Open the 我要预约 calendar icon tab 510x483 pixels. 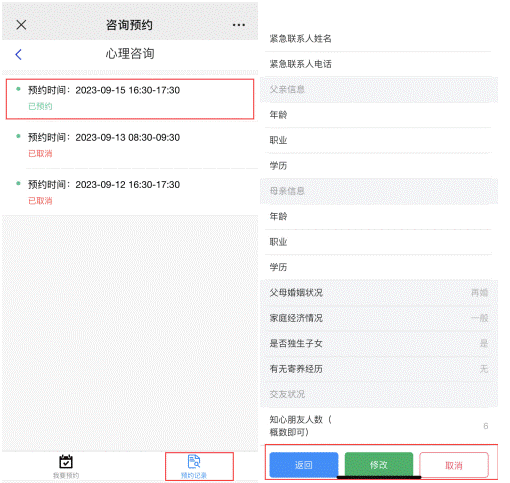[x=66, y=466]
